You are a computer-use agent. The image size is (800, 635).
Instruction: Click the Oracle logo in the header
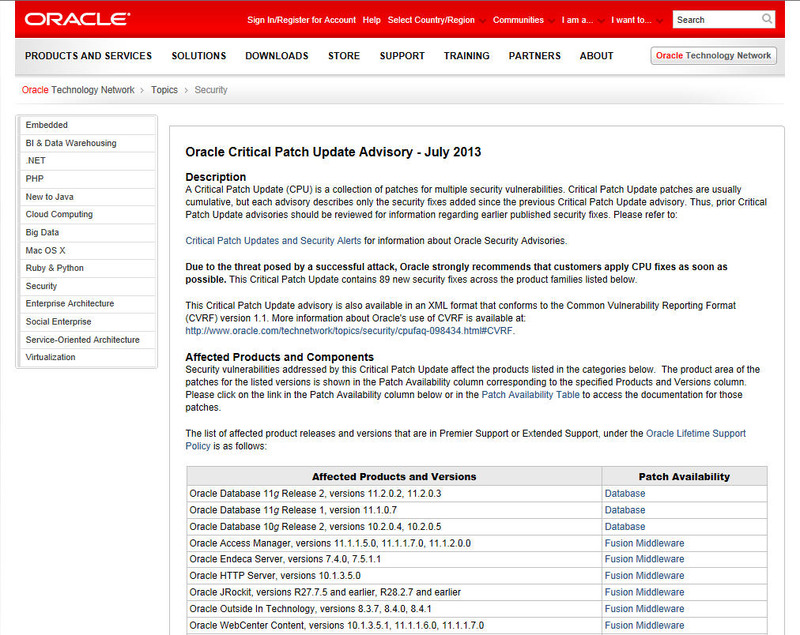point(77,19)
